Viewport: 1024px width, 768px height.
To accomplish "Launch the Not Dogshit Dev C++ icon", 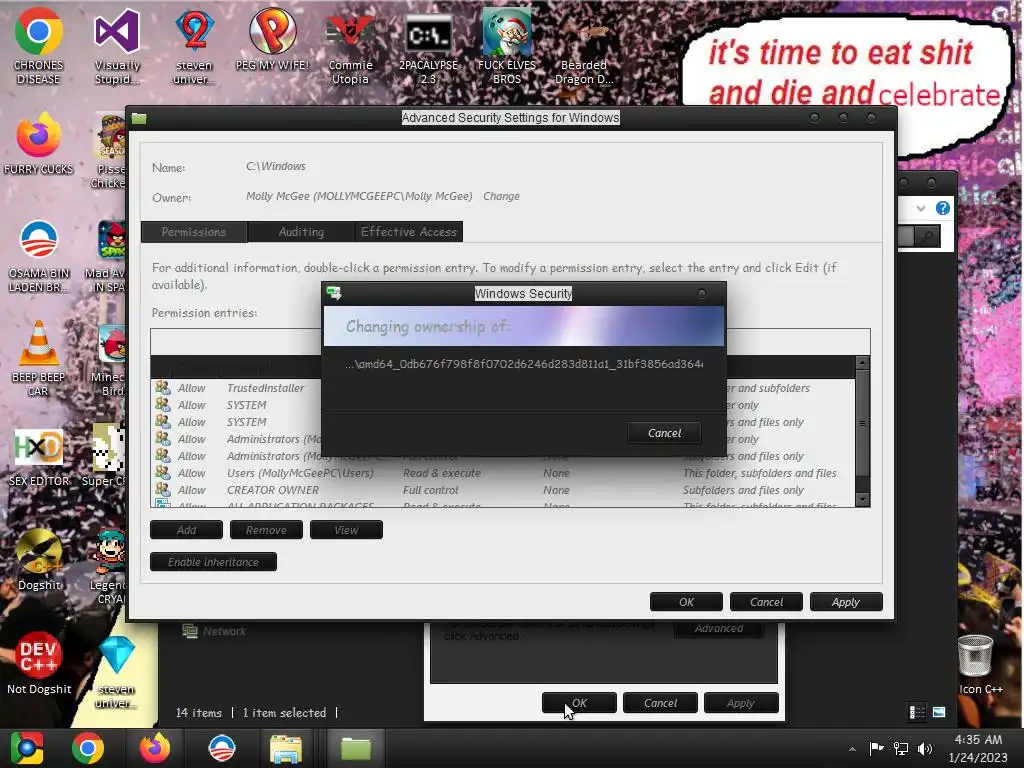I will coord(39,663).
